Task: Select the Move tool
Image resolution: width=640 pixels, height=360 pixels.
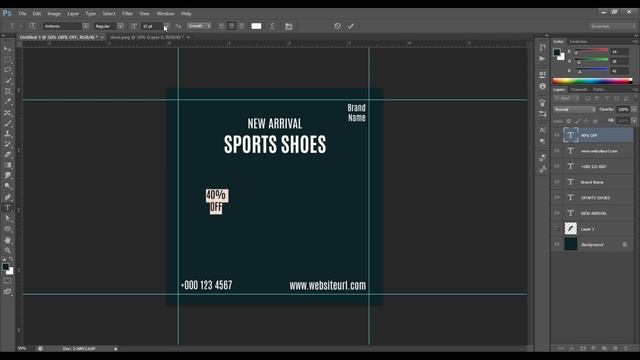Action: pyautogui.click(x=7, y=49)
